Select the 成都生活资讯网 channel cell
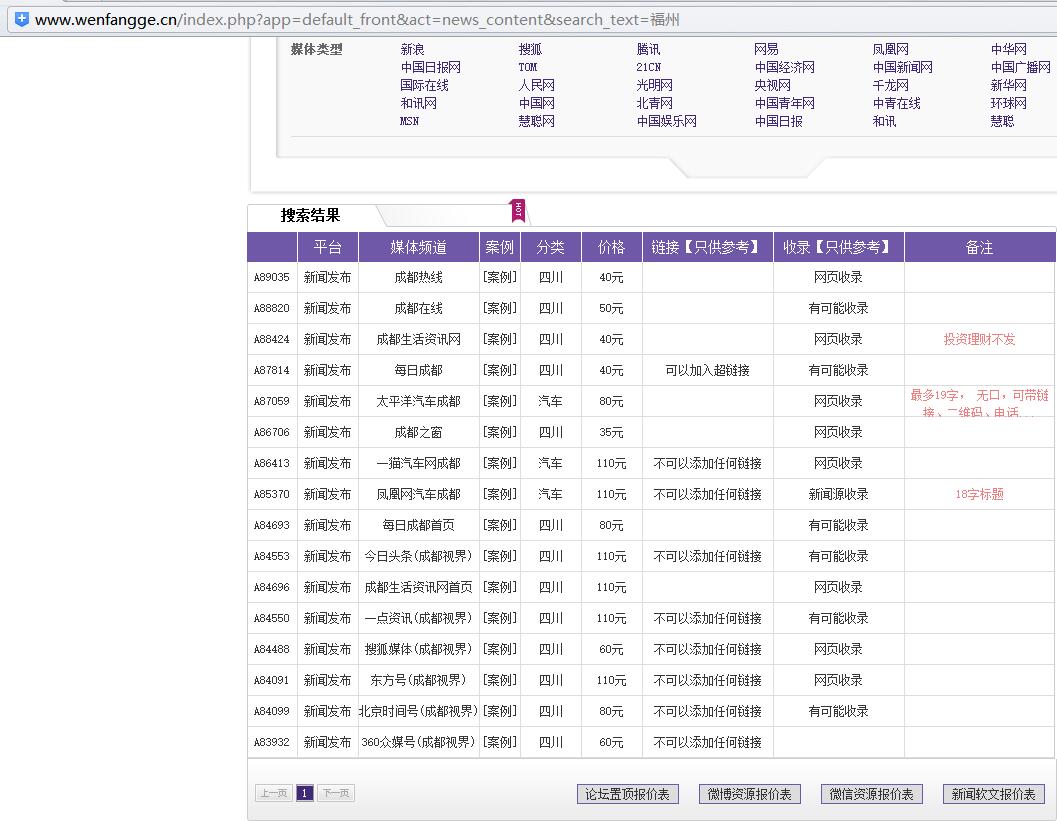The height and width of the screenshot is (821, 1057). 419,339
